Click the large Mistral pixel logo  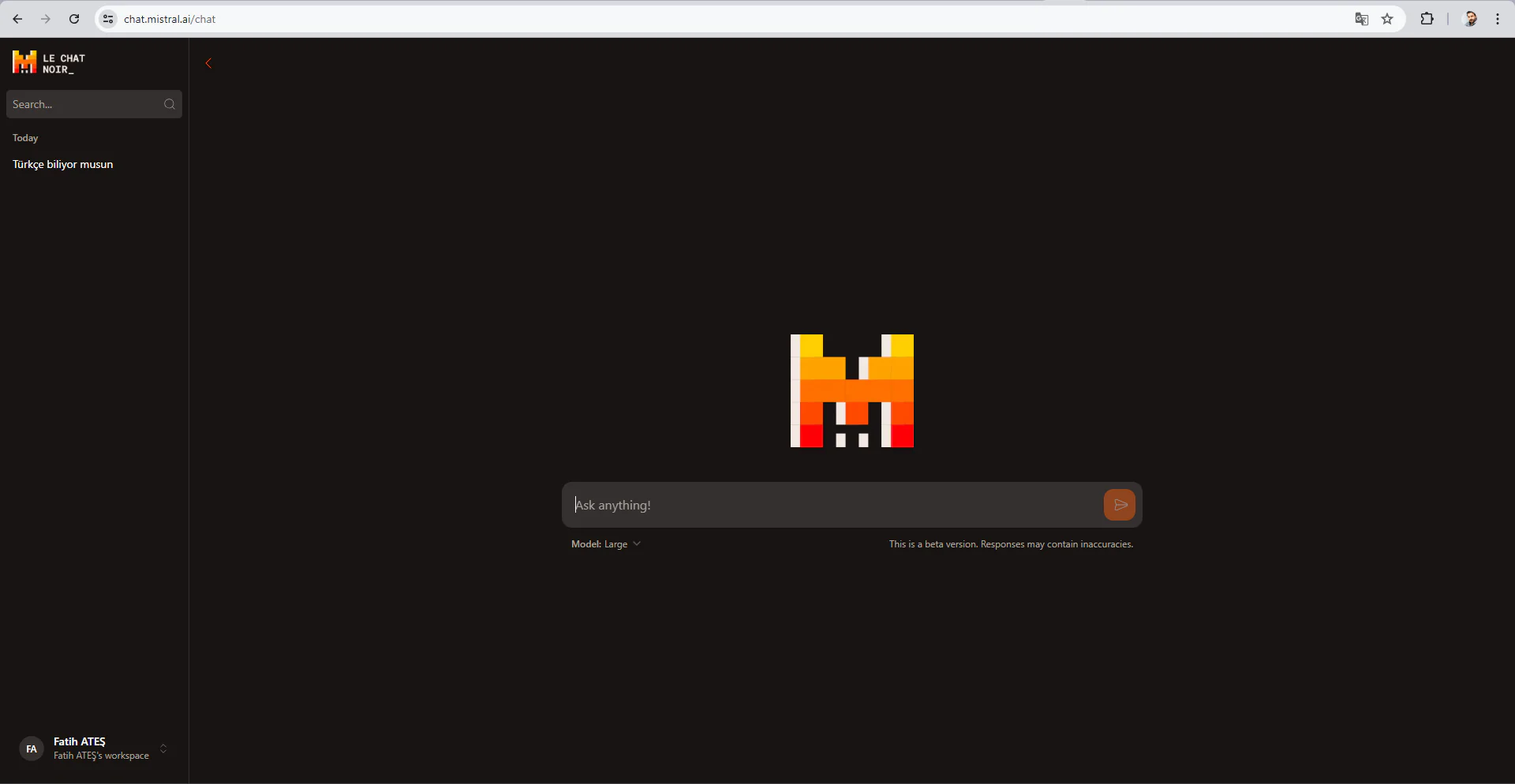click(x=852, y=391)
